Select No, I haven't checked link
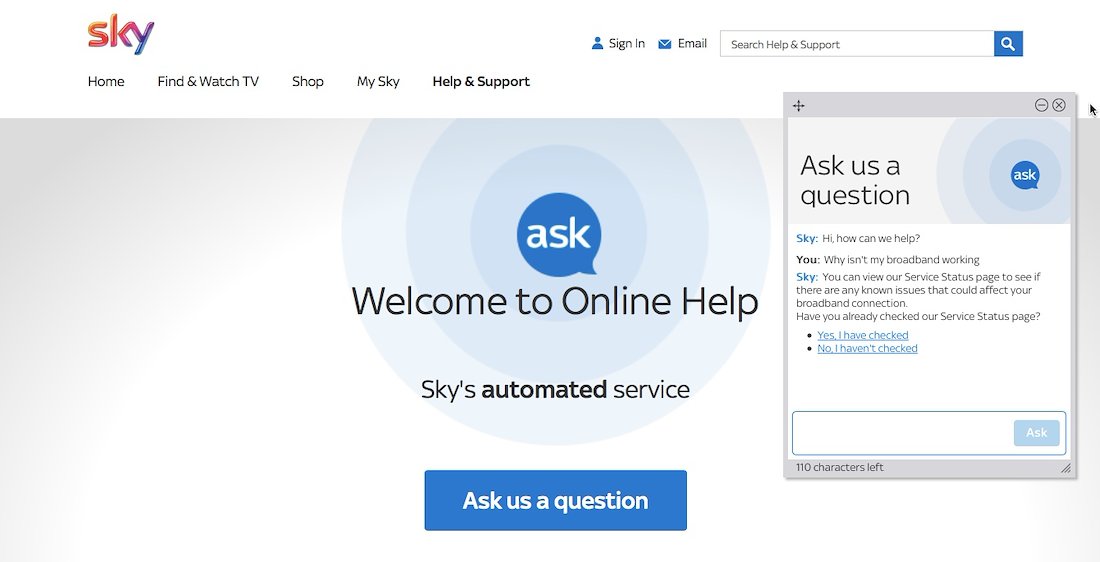The image size is (1100, 562). click(x=867, y=349)
